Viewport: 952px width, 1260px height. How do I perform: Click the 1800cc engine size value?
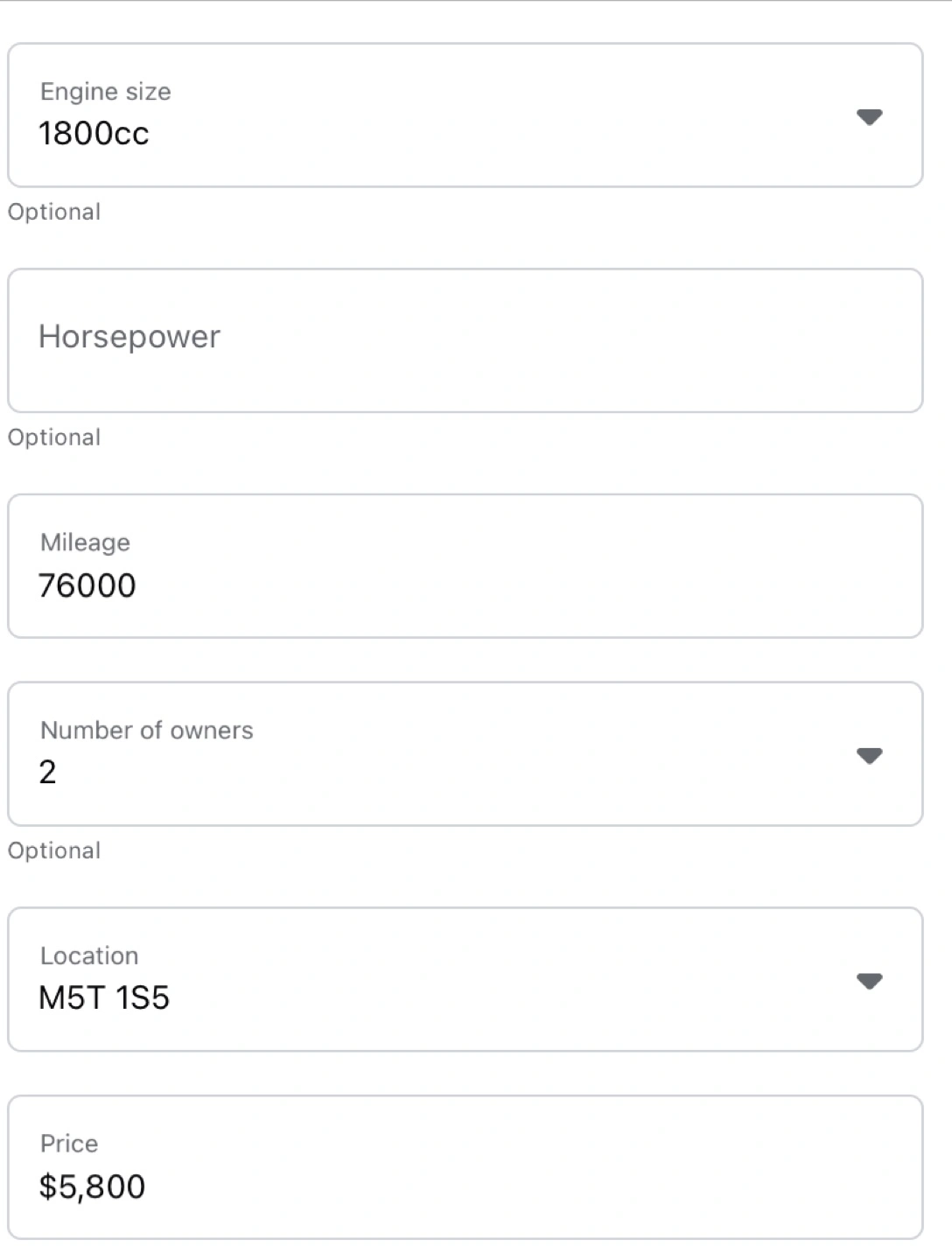pyautogui.click(x=94, y=134)
